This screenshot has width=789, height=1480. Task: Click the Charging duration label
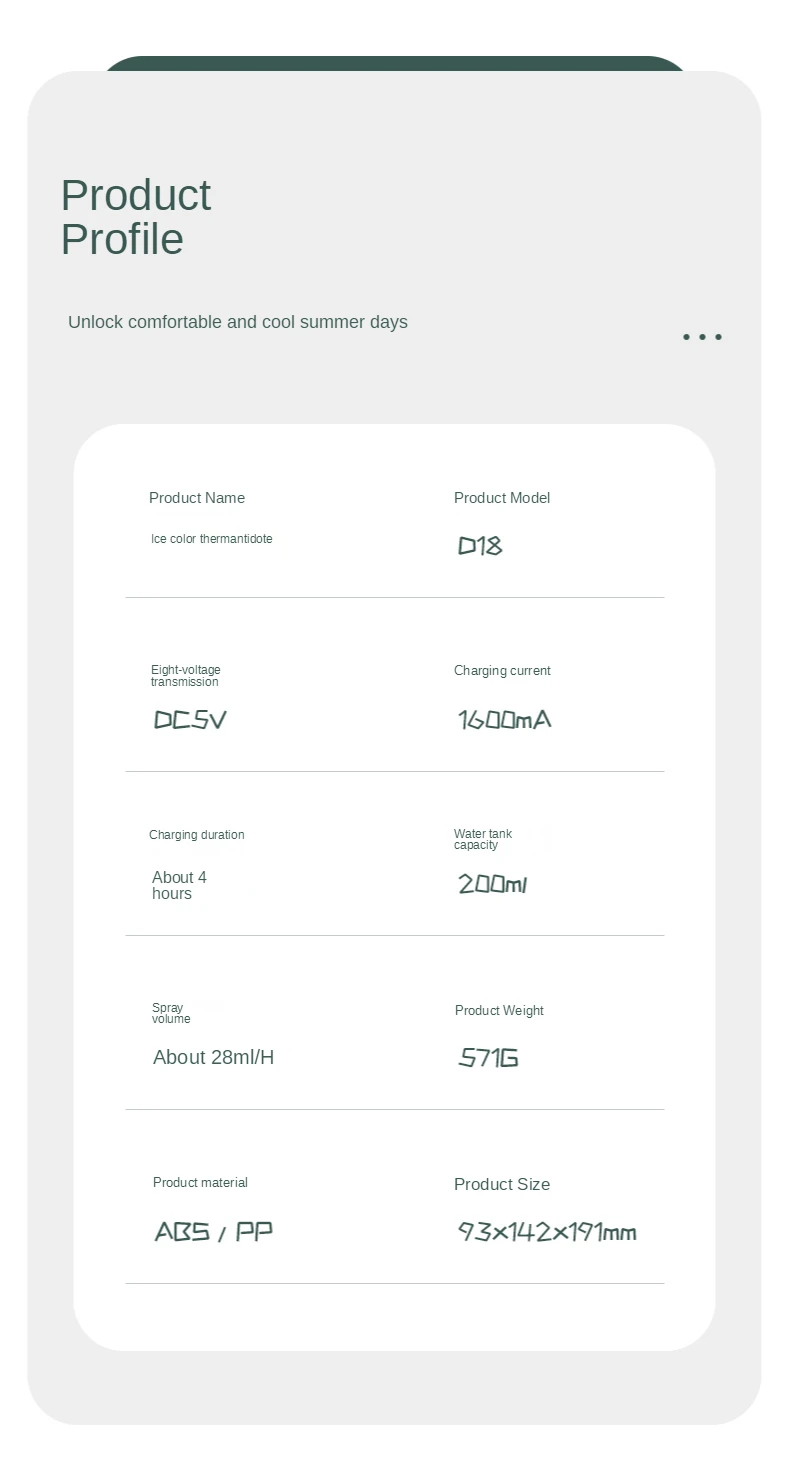point(197,835)
